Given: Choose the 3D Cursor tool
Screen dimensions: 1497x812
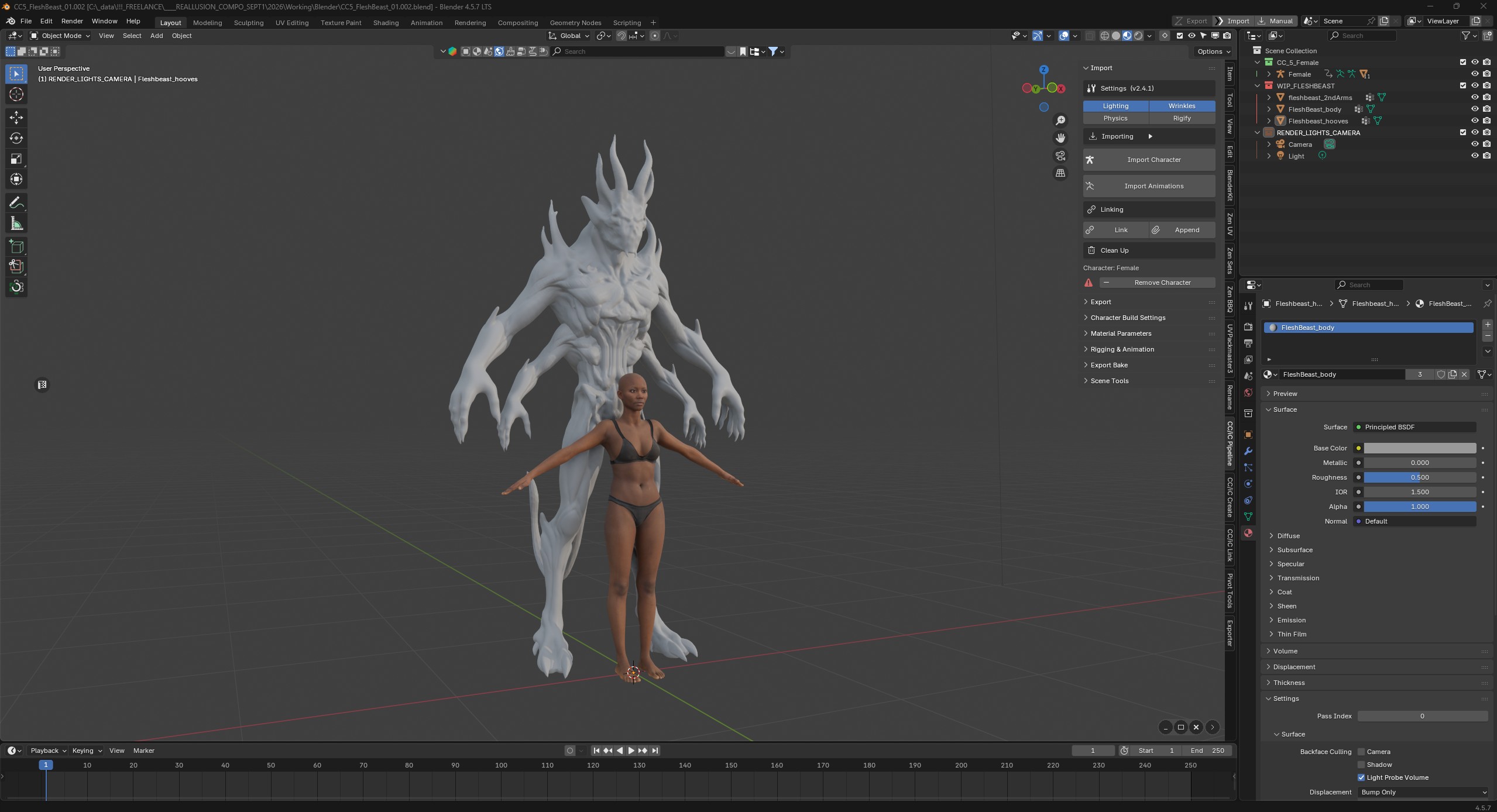Looking at the screenshot, I should coord(16,94).
